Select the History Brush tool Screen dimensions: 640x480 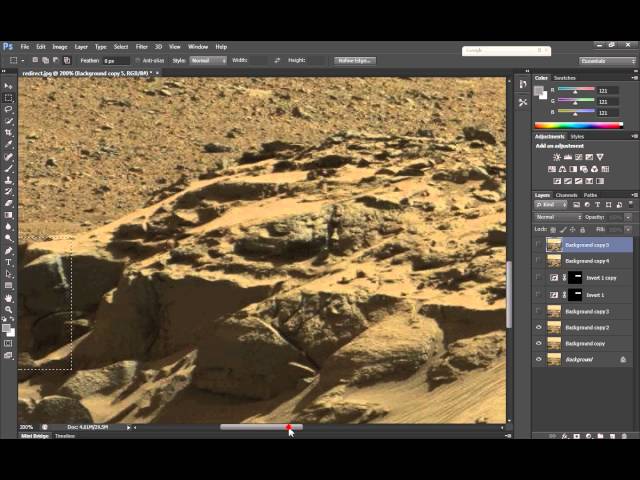point(8,191)
